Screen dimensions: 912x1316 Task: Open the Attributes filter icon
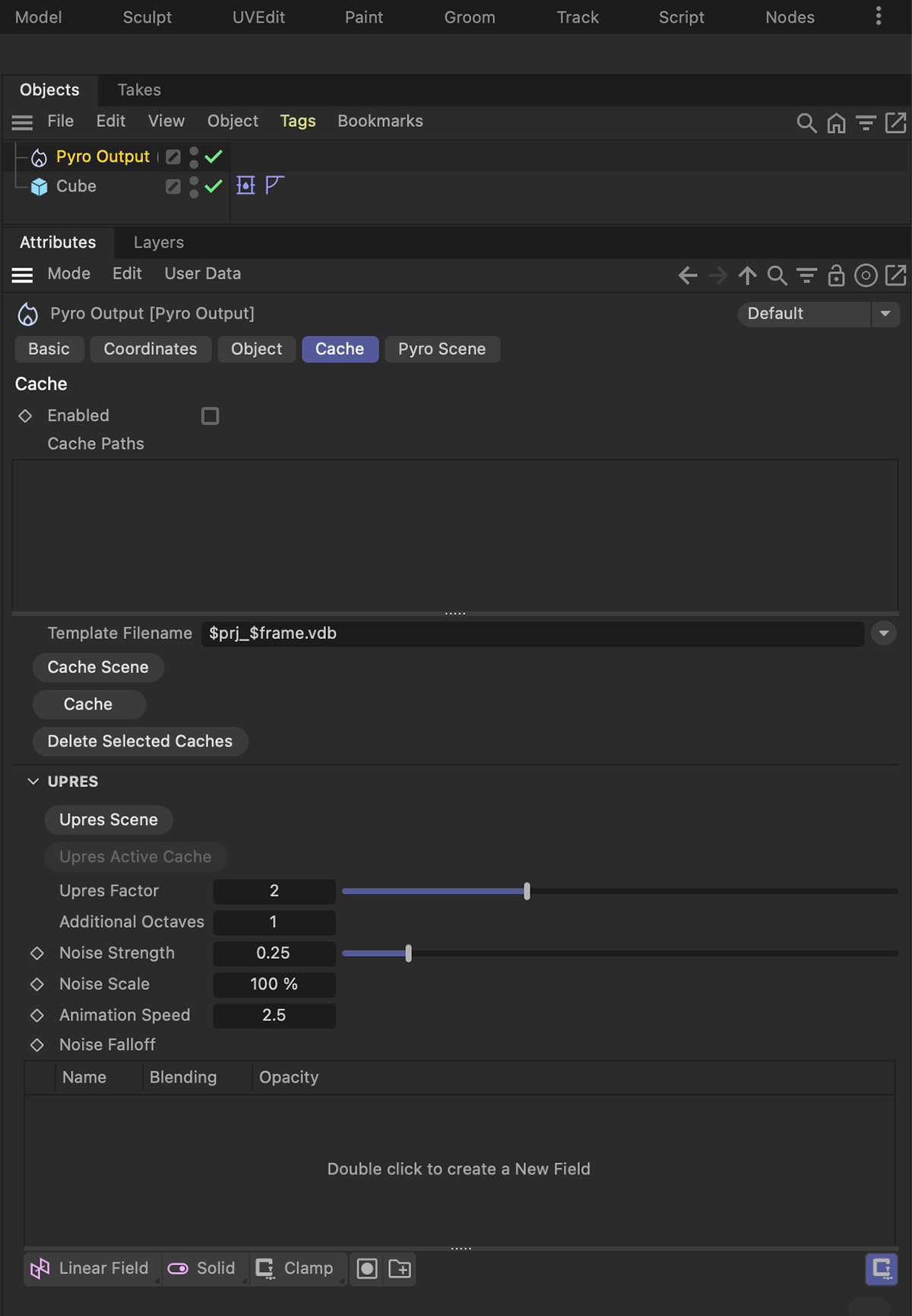[806, 275]
